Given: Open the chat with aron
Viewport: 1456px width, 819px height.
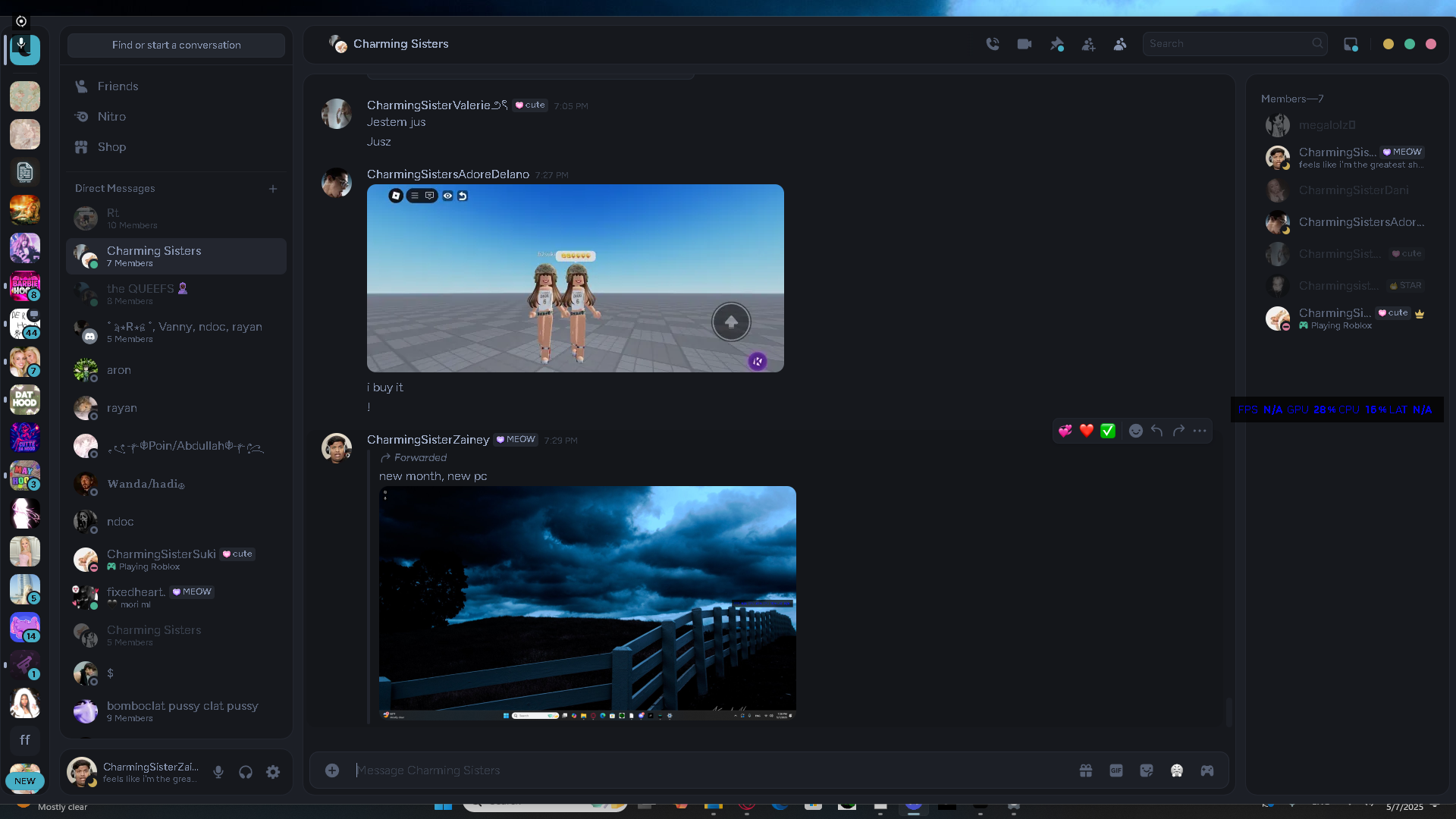Looking at the screenshot, I should [x=119, y=370].
